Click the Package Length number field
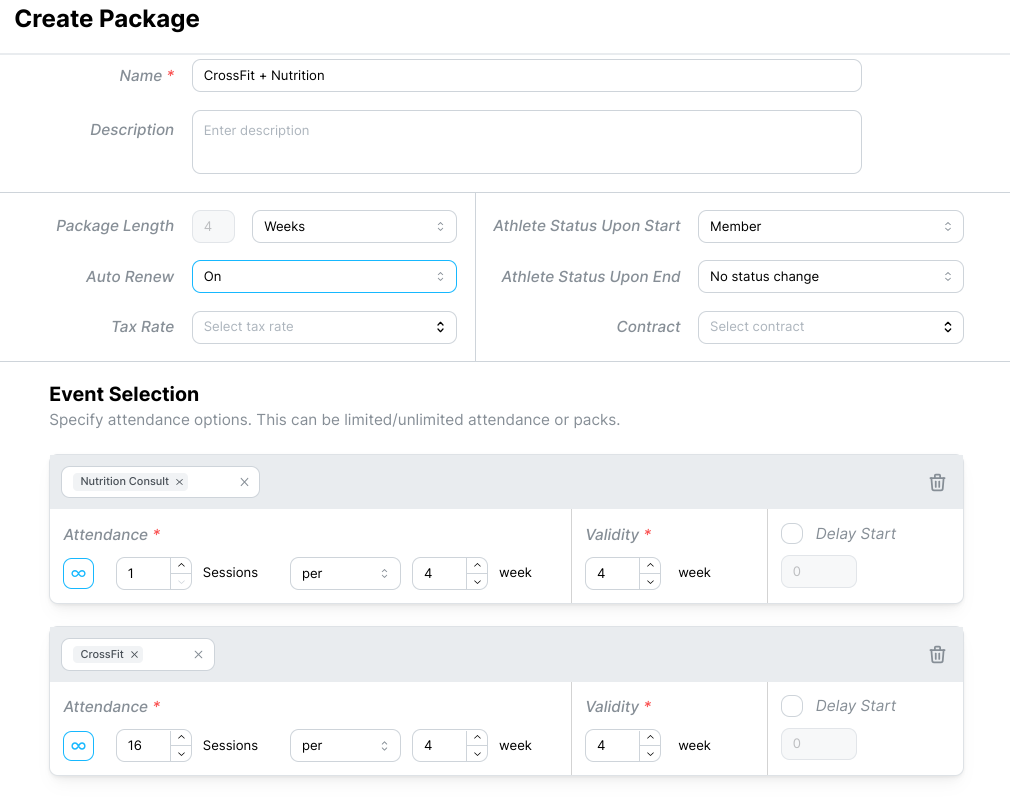The width and height of the screenshot is (1010, 801). (x=213, y=227)
